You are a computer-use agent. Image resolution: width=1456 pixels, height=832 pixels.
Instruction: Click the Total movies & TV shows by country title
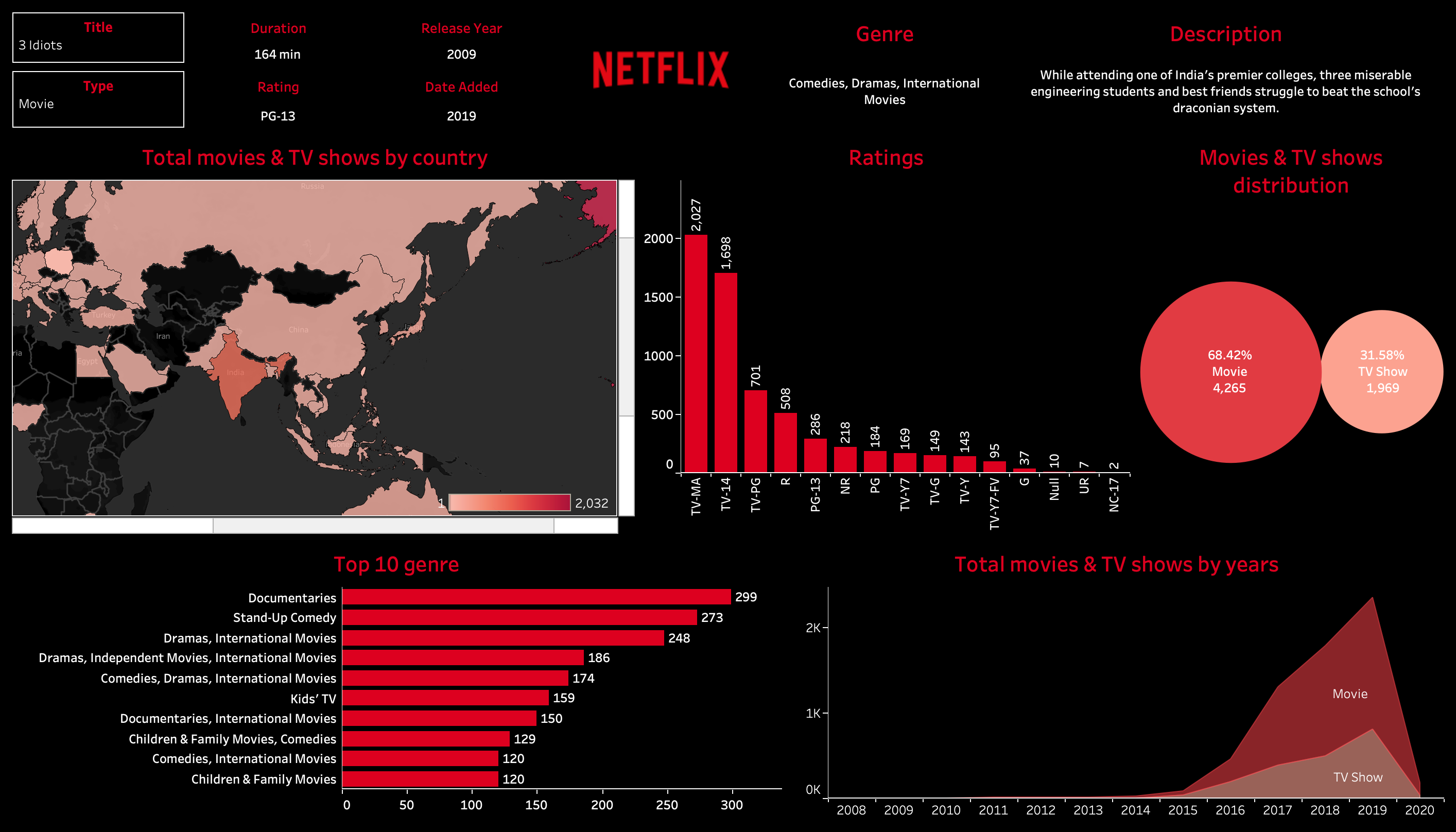[x=315, y=158]
